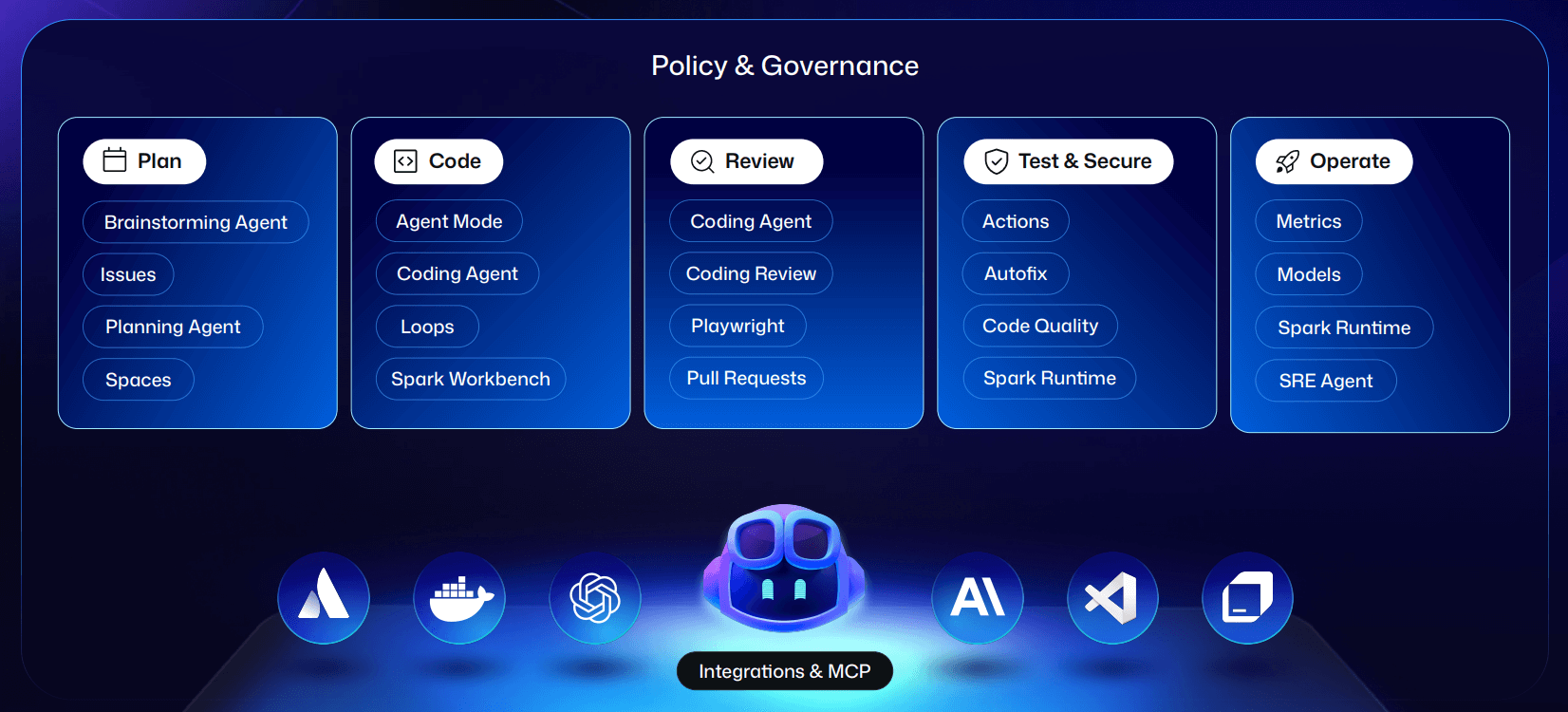Choose Pull Requests in Review
Image resolution: width=1568 pixels, height=712 pixels.
click(746, 378)
